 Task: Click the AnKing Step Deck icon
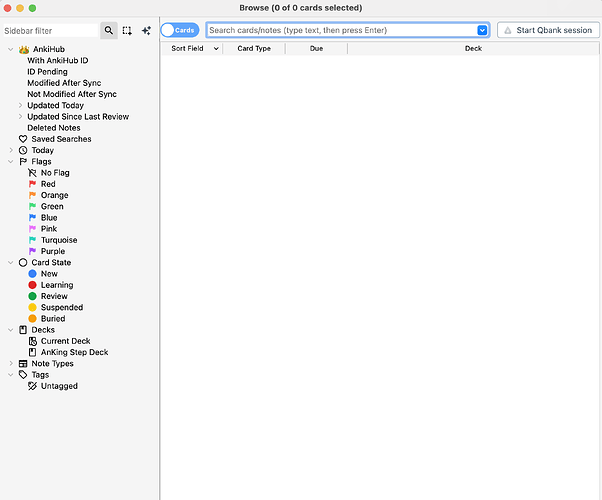(33, 352)
